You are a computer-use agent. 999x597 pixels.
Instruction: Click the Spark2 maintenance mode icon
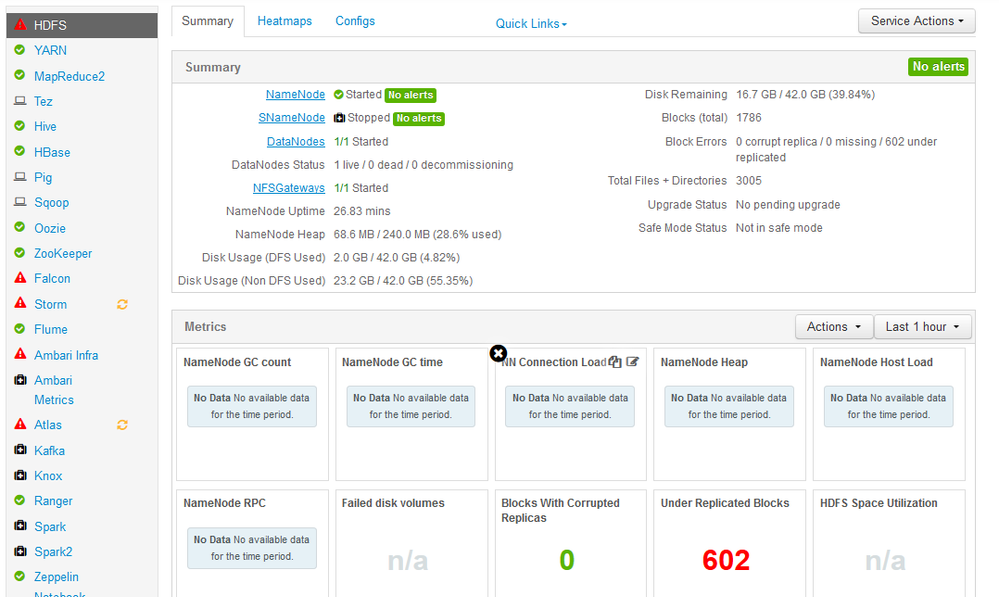[x=20, y=551]
